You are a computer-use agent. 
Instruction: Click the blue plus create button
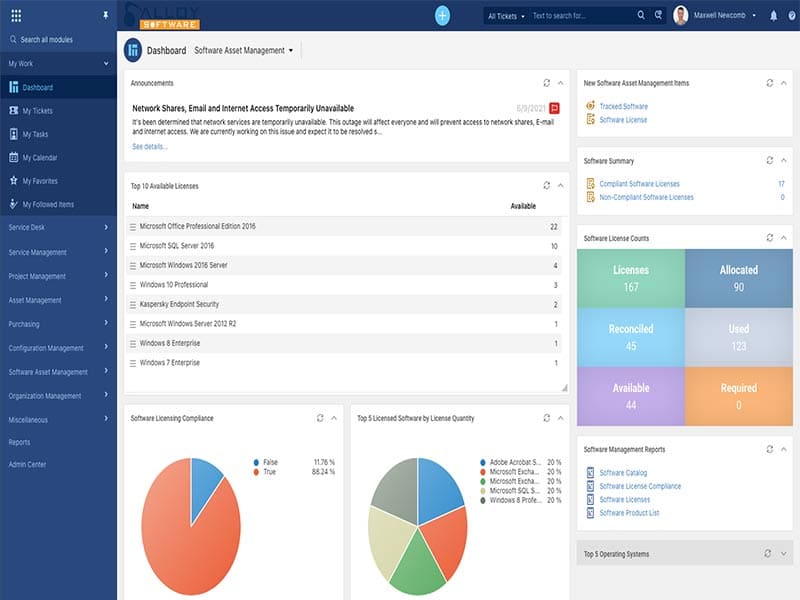(442, 15)
